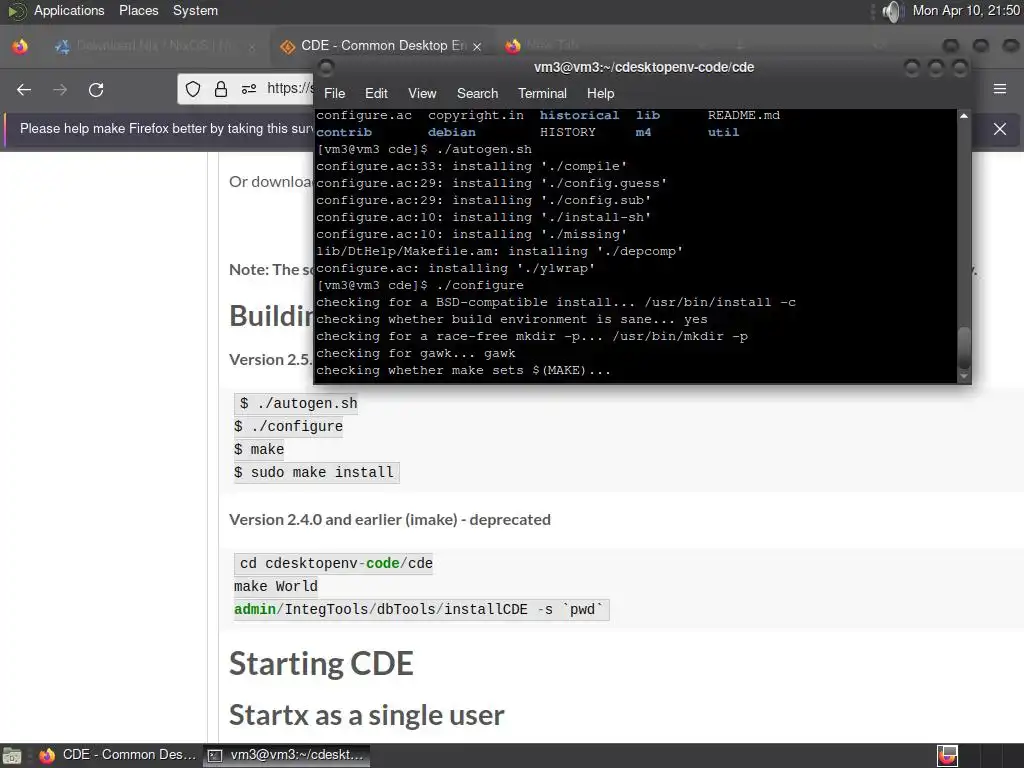Click the terminal scrollbar thumb
This screenshot has width=1024, height=768.
(x=963, y=347)
